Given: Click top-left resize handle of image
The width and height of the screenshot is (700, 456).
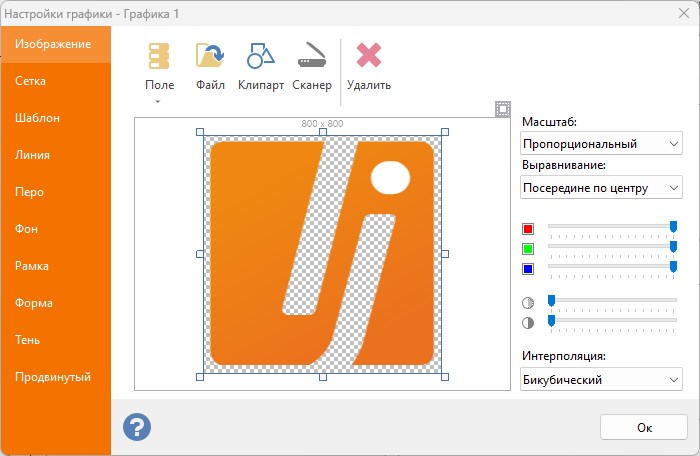Looking at the screenshot, I should pos(200,132).
